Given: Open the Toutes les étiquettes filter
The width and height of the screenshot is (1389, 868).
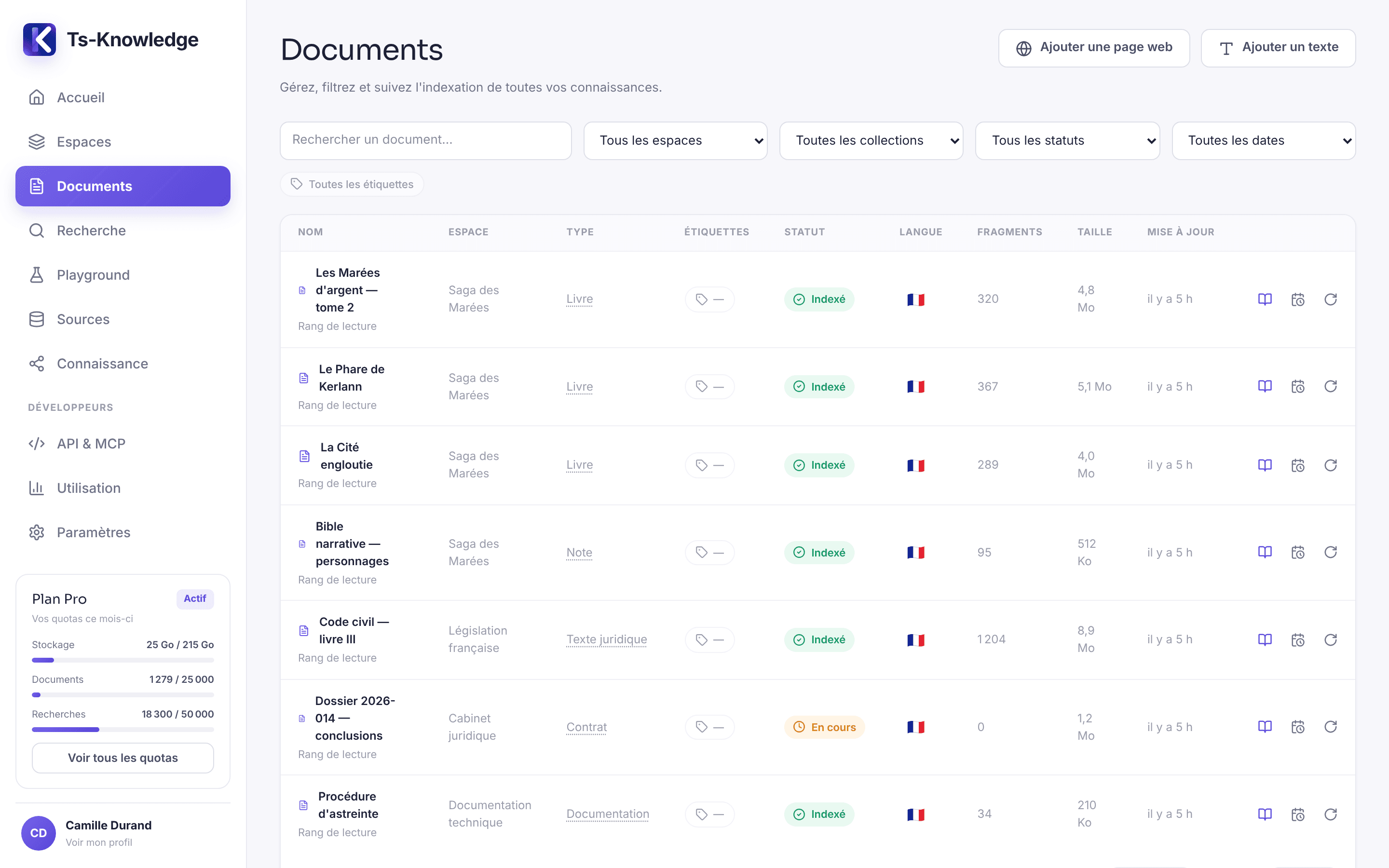Looking at the screenshot, I should 352,184.
